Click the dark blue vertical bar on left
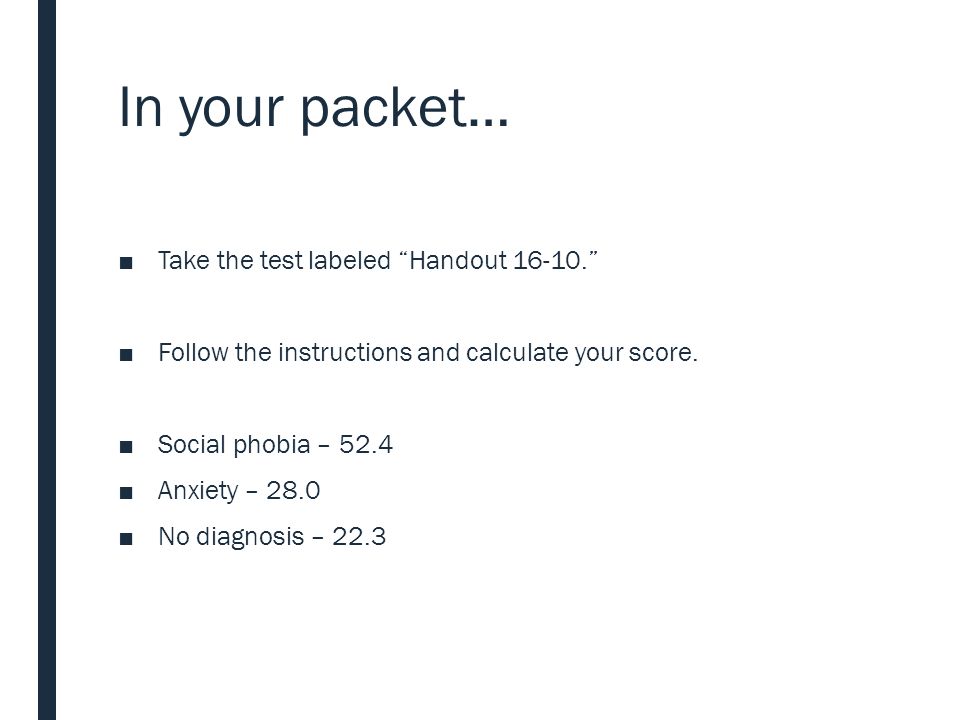This screenshot has width=960, height=720. pyautogui.click(x=47, y=360)
